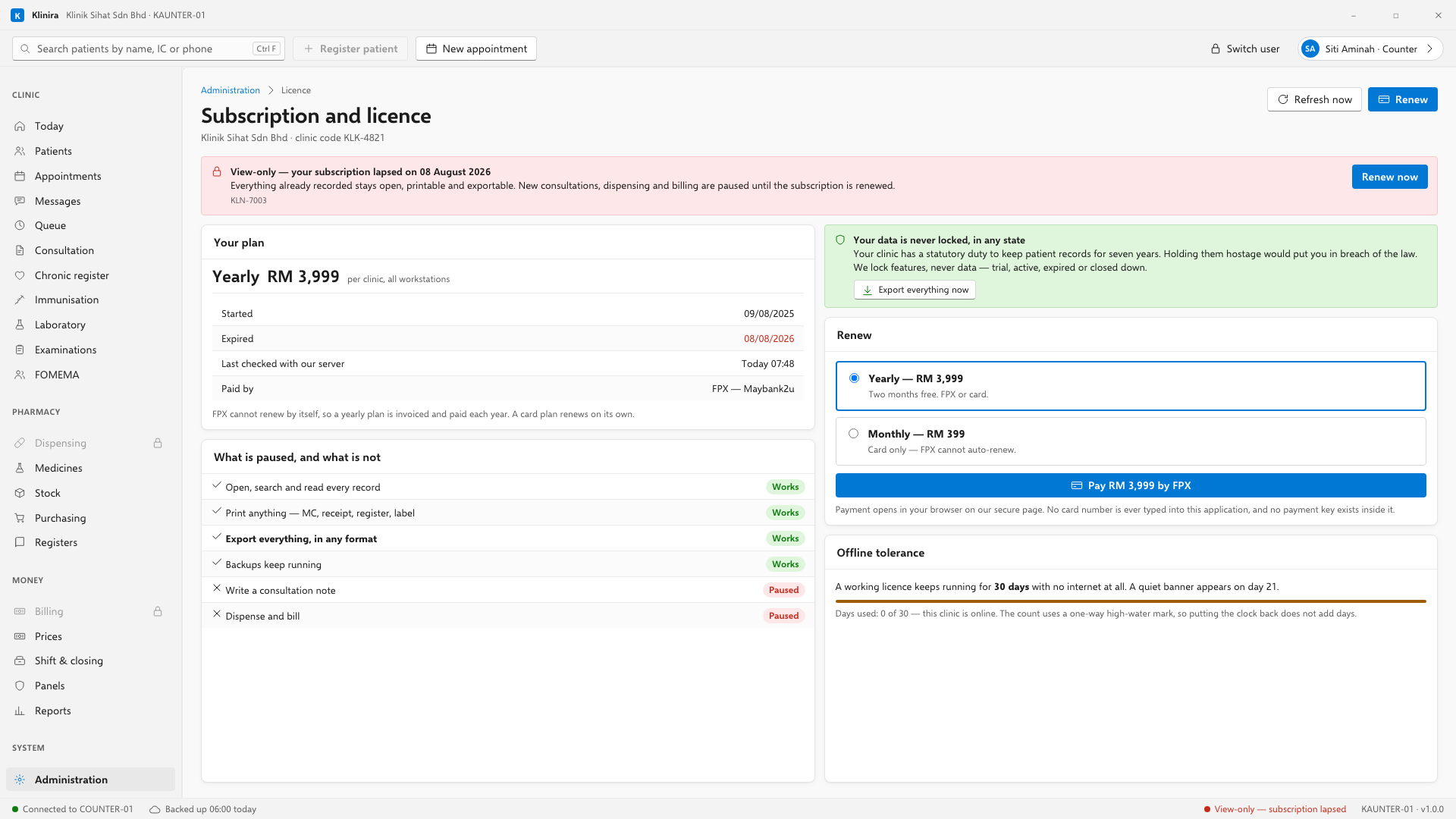Click the Backed up 06:00 today text
The image size is (1456, 819).
[x=211, y=809]
